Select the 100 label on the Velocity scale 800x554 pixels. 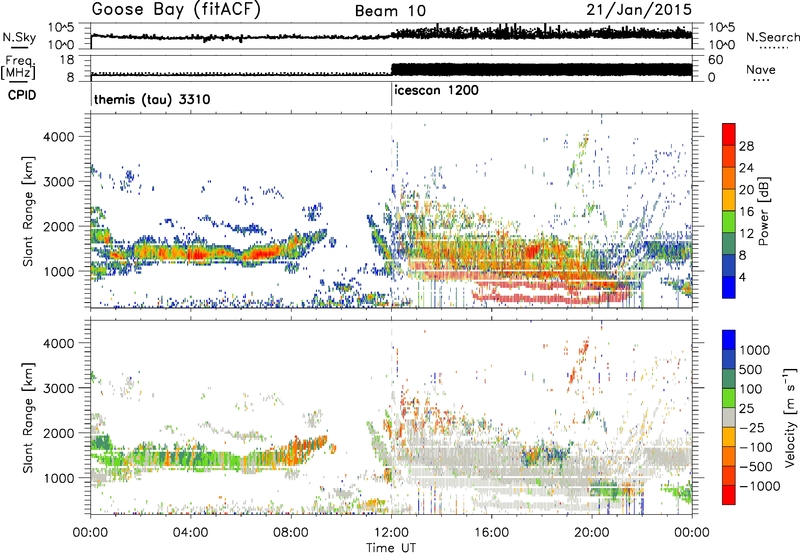[751, 389]
